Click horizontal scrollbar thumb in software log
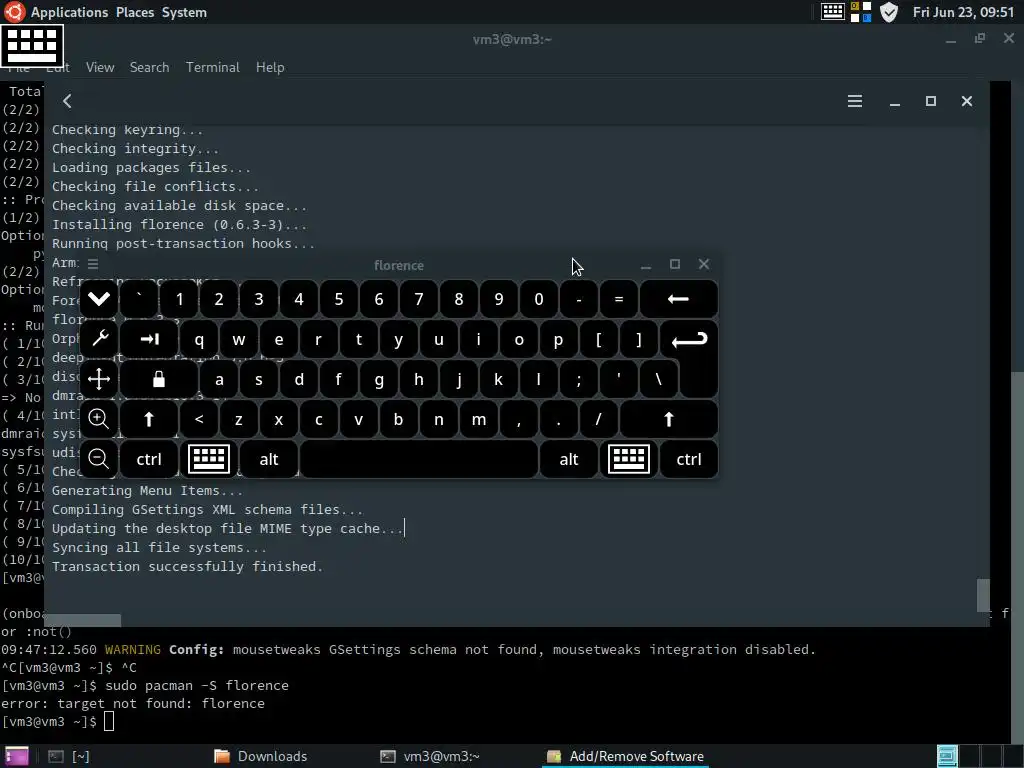The image size is (1024, 768). 83,619
